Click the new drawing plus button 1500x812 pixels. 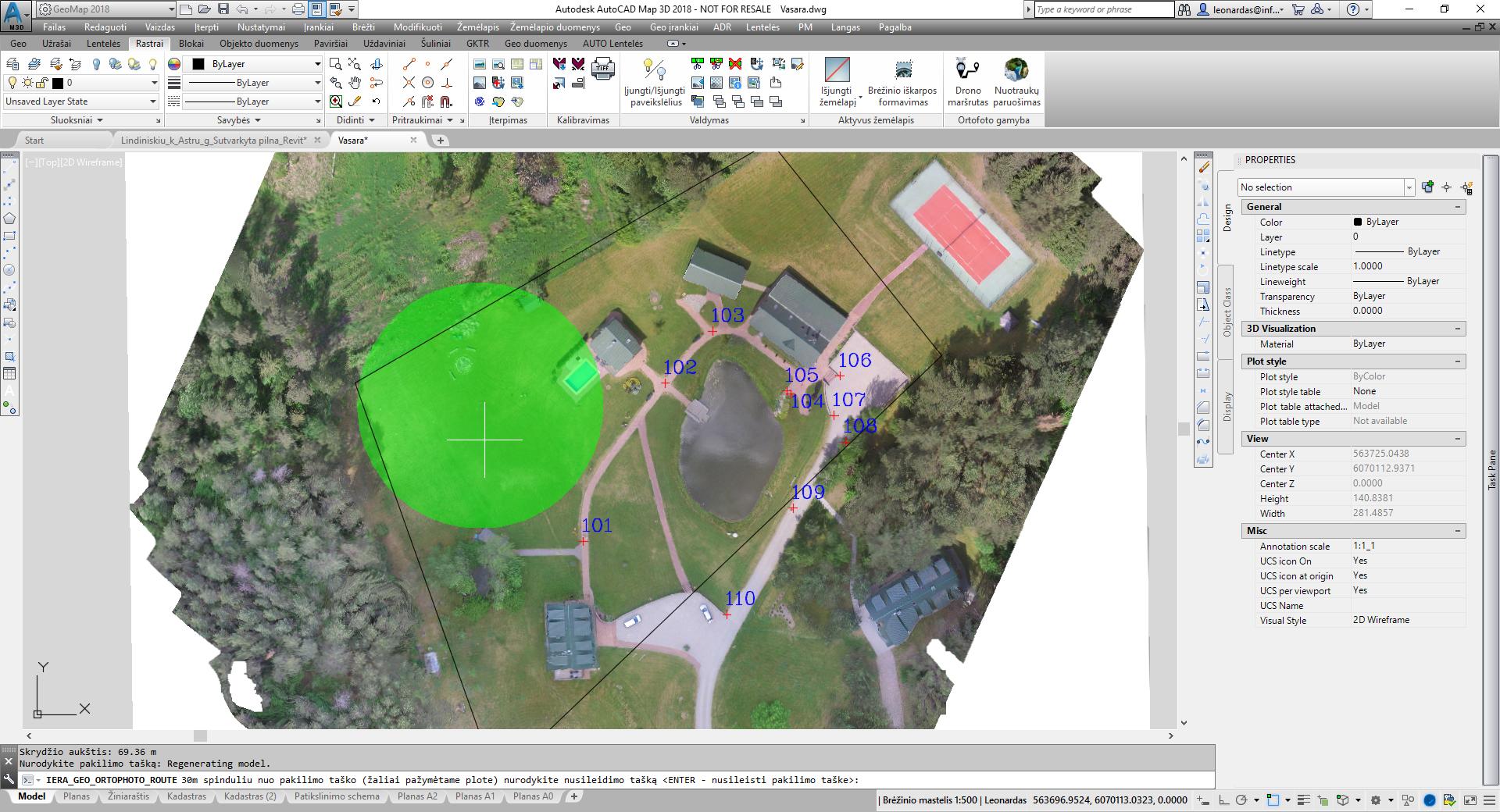coord(441,141)
